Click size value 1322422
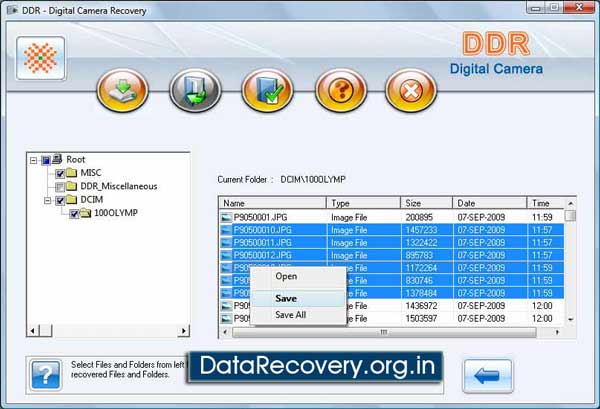600x409 pixels. 421,243
